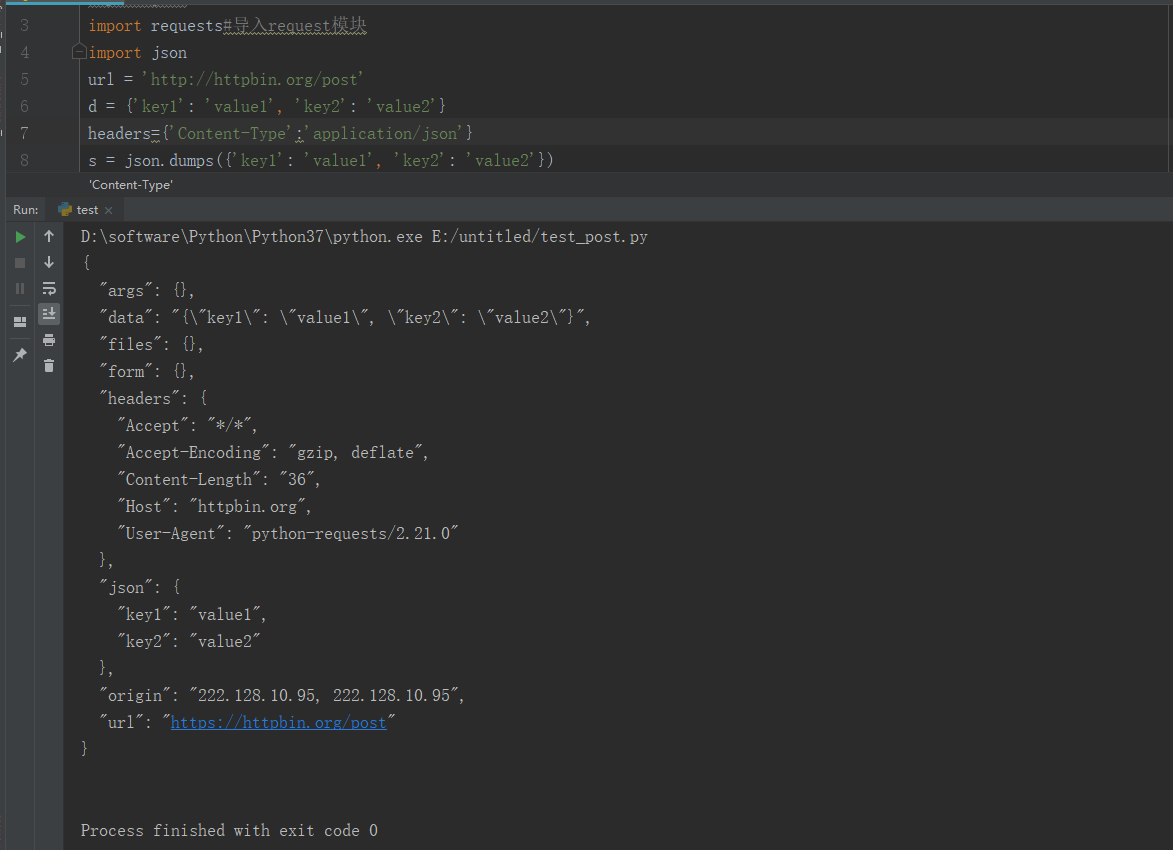Click the "Host": "httpbin.org" output line
The image size is (1173, 850).
[x=214, y=507]
